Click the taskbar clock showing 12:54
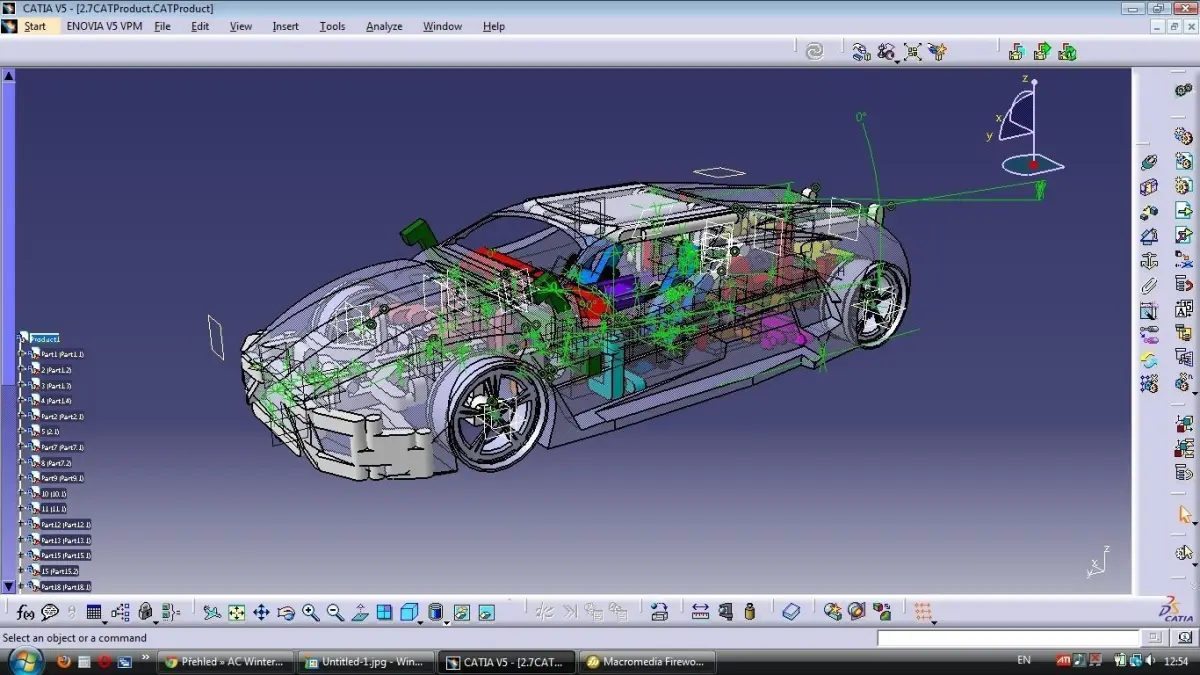This screenshot has height=675, width=1200. (1175, 661)
